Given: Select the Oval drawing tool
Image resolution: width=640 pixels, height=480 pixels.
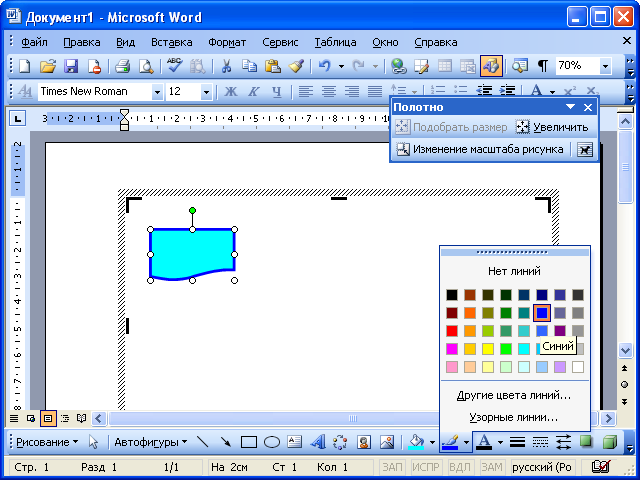Looking at the screenshot, I should (x=271, y=441).
